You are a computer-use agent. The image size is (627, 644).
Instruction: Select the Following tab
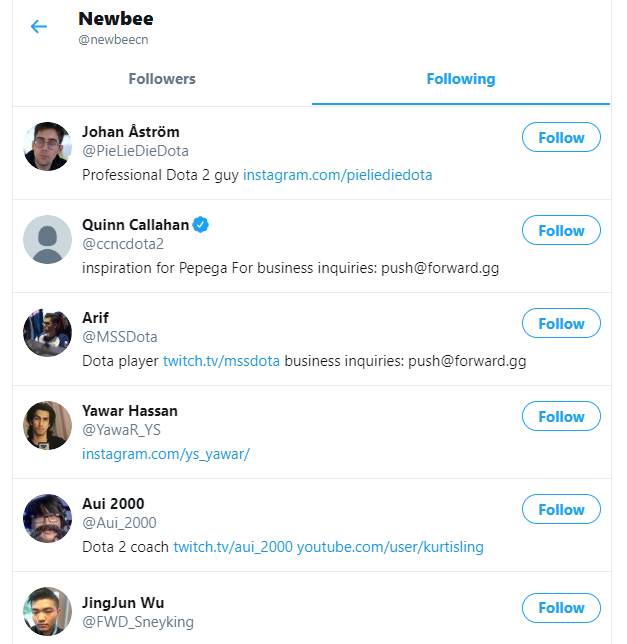tap(460, 79)
